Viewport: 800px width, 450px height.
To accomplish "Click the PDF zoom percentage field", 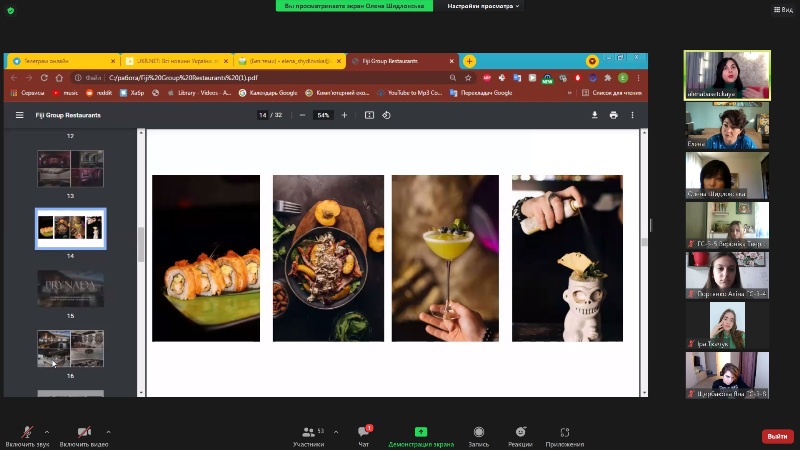I will 323,115.
